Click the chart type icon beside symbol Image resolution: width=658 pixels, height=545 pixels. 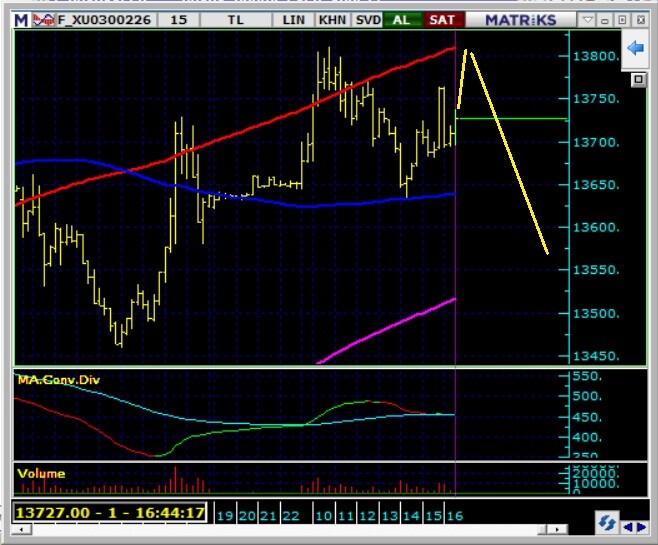click(39, 19)
